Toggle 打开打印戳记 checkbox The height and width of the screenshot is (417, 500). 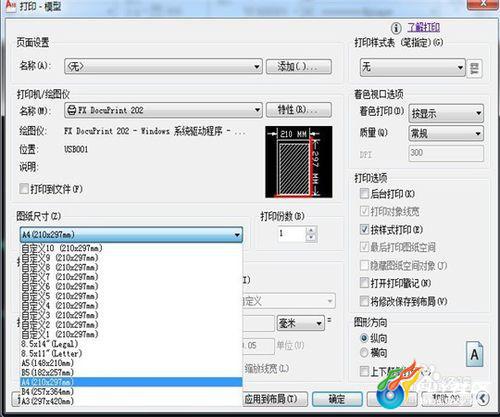364,283
